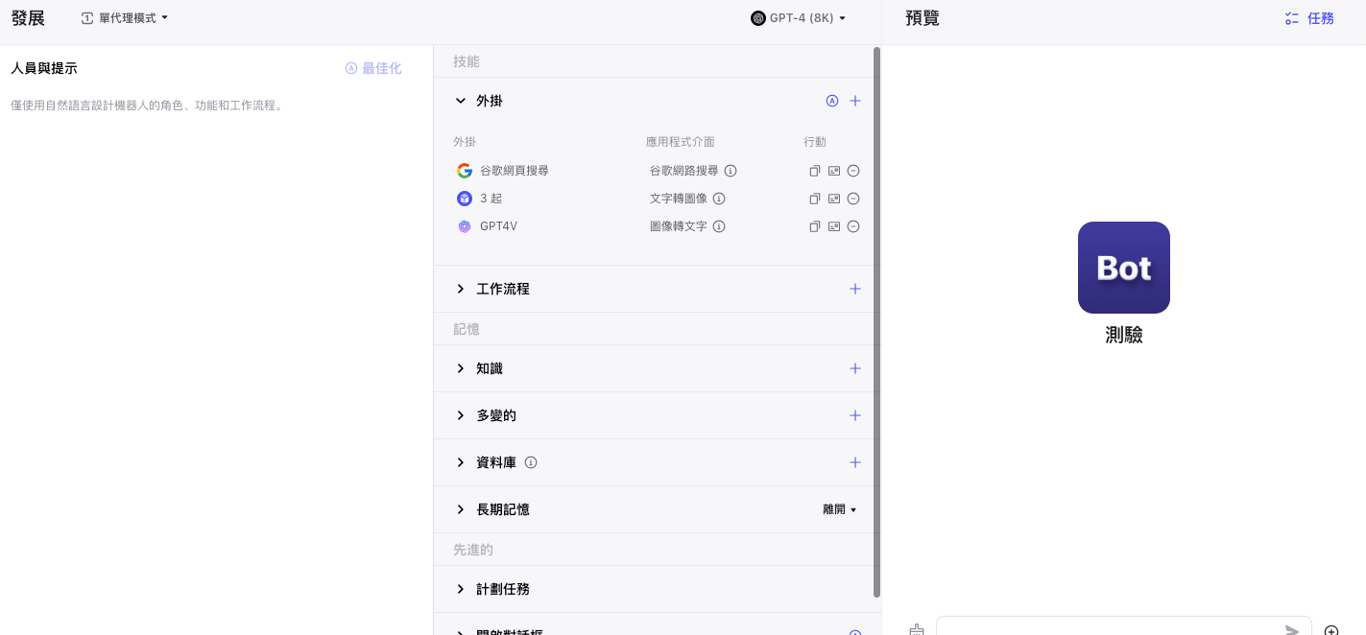Expand the 計劃任務 section

click(460, 590)
